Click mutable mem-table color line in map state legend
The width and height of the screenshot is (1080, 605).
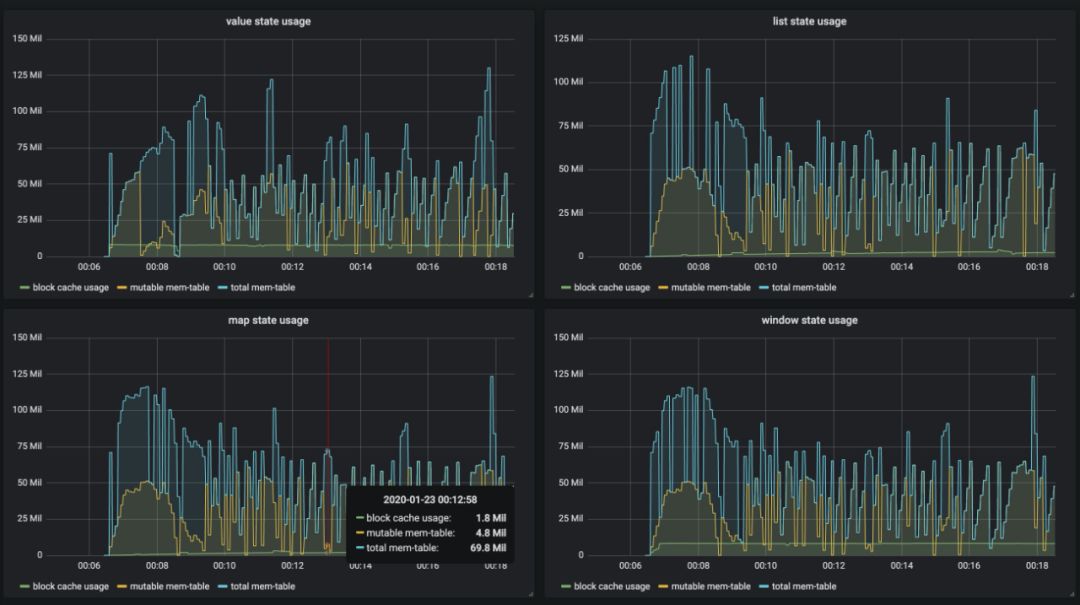123,587
